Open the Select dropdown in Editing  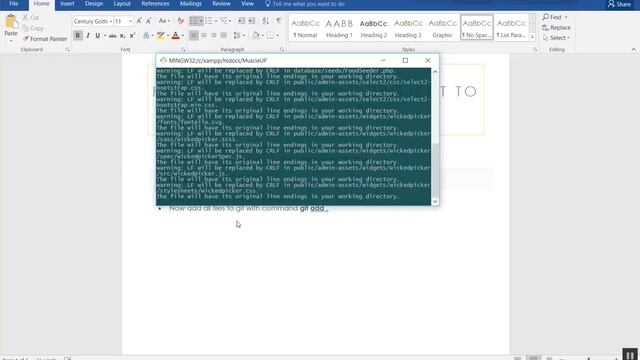(556, 38)
